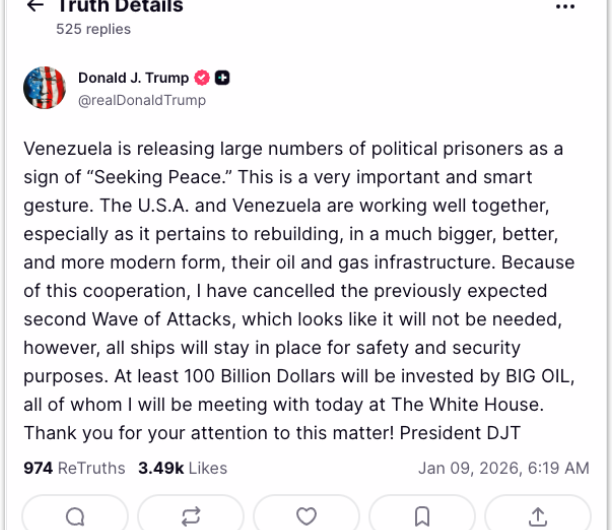This screenshot has width=612, height=530.
Task: Open the three-dot more options menu
Action: pos(565,6)
